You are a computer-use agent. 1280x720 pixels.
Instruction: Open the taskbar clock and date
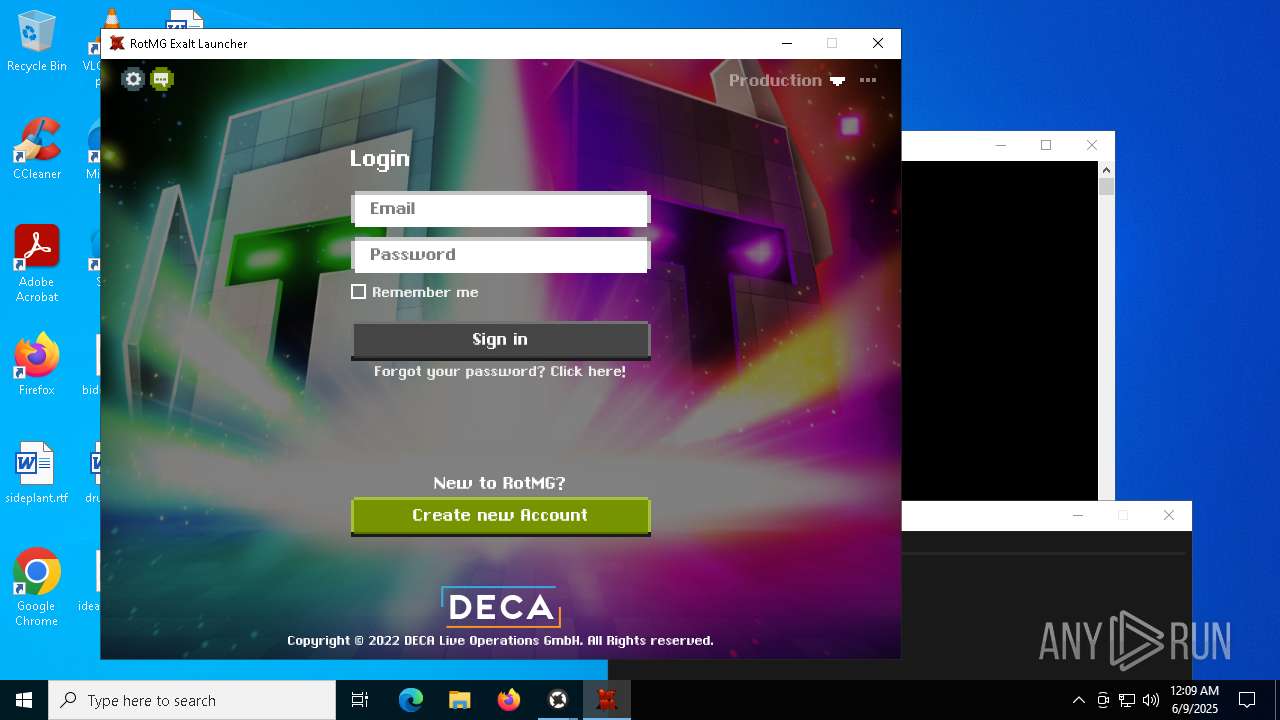1194,700
